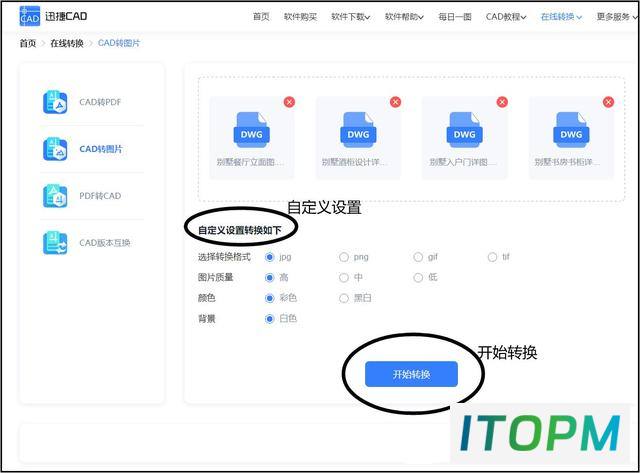Open the 软件购买 nav item
The height and width of the screenshot is (473, 640).
tap(300, 17)
